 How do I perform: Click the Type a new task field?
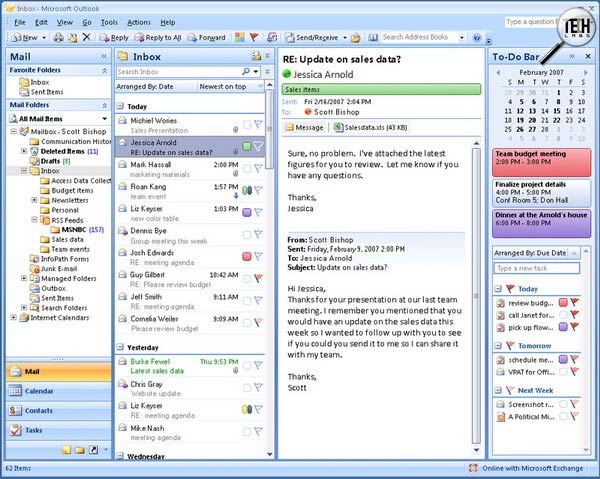pyautogui.click(x=537, y=268)
